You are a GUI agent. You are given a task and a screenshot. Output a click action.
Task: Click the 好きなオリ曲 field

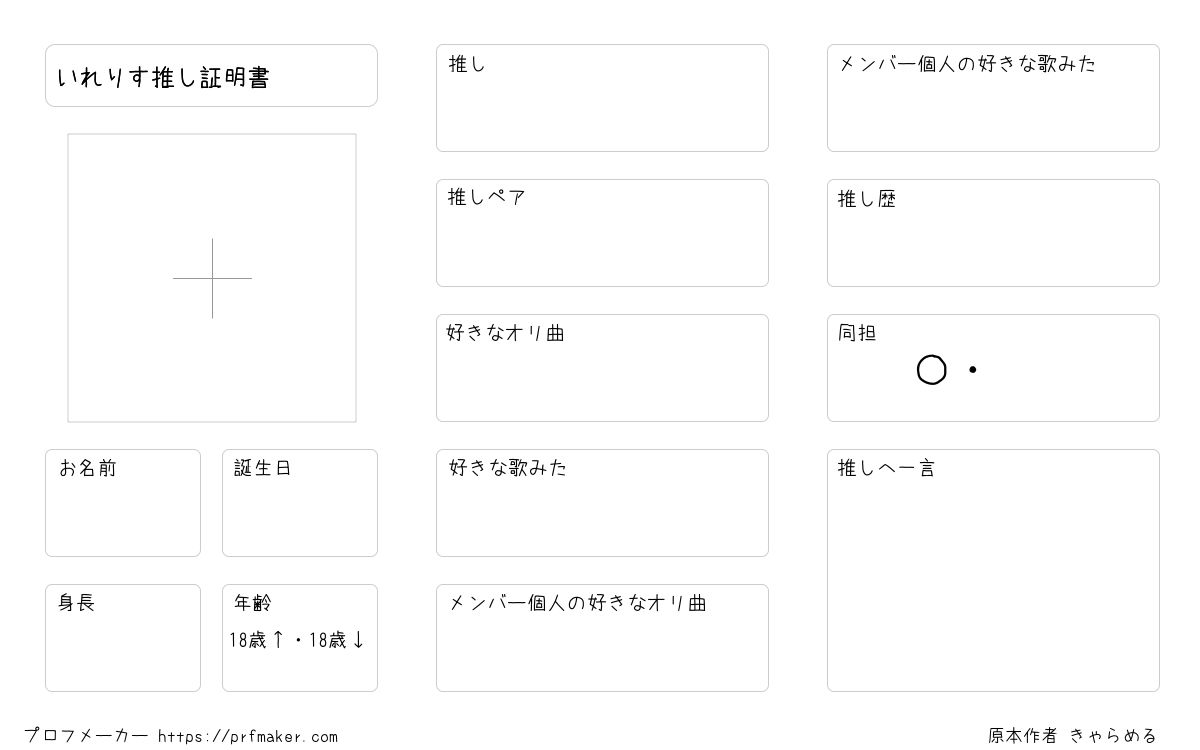pyautogui.click(x=602, y=368)
